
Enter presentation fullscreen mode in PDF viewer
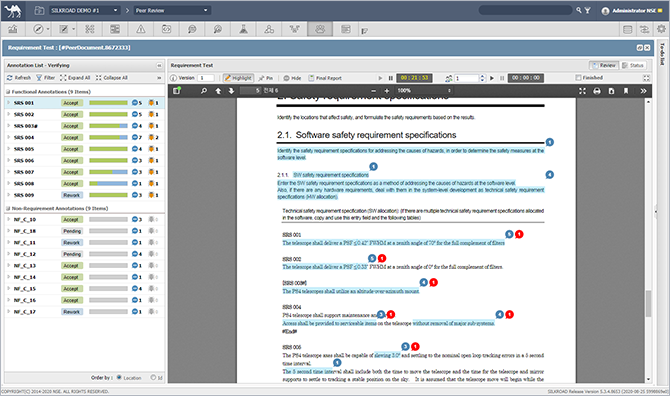[582, 91]
